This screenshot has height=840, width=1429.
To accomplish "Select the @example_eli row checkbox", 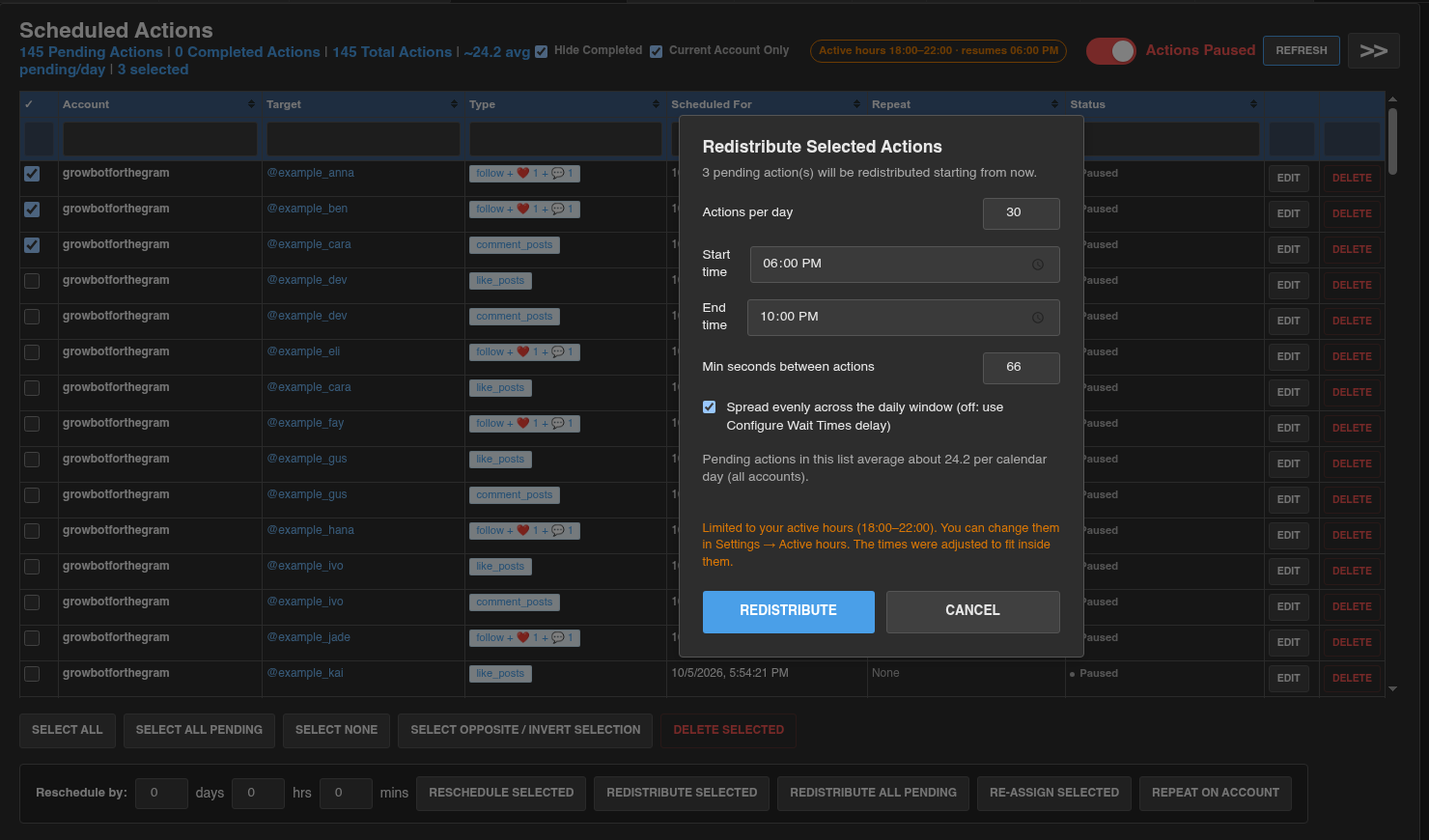I will click(32, 352).
